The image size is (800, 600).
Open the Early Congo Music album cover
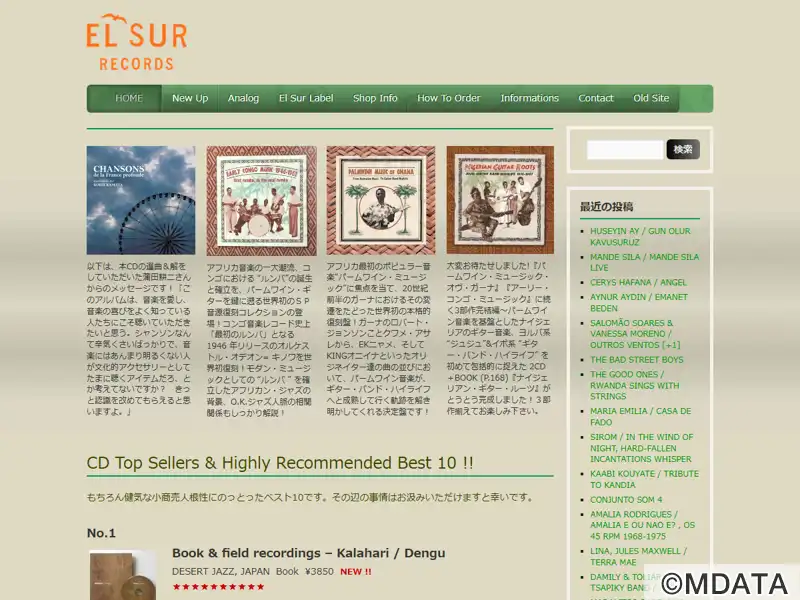pos(261,201)
